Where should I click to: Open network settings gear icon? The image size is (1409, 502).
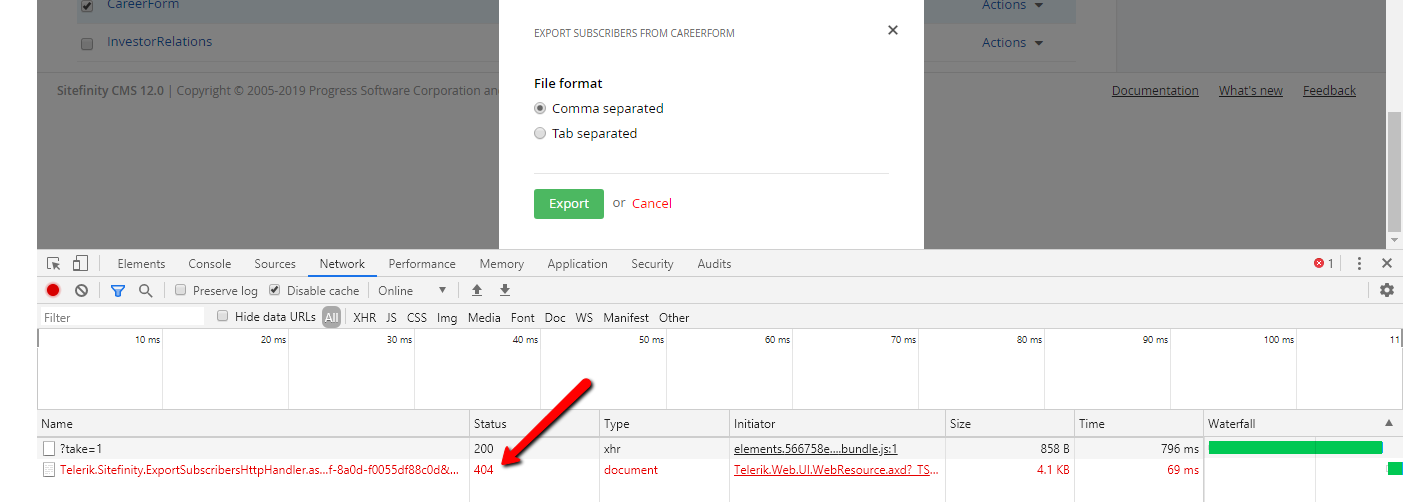[x=1387, y=290]
